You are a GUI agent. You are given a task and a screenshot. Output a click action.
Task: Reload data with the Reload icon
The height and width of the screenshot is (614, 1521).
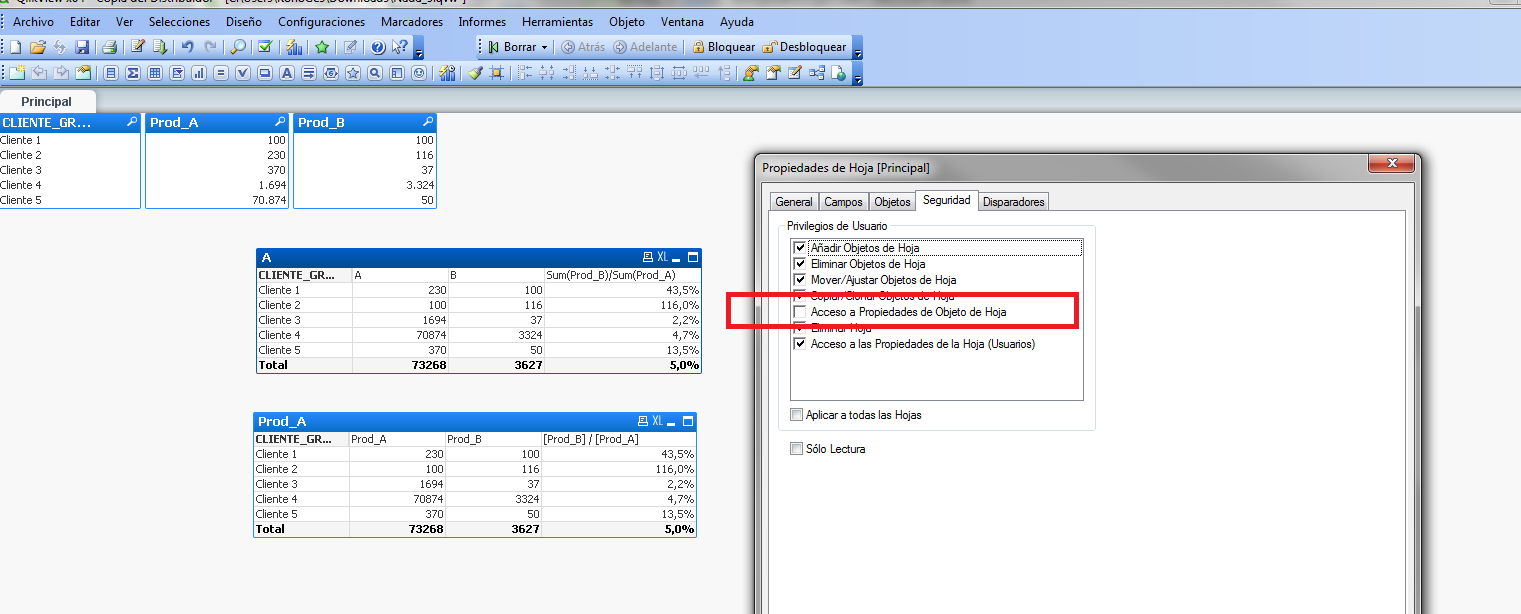160,47
